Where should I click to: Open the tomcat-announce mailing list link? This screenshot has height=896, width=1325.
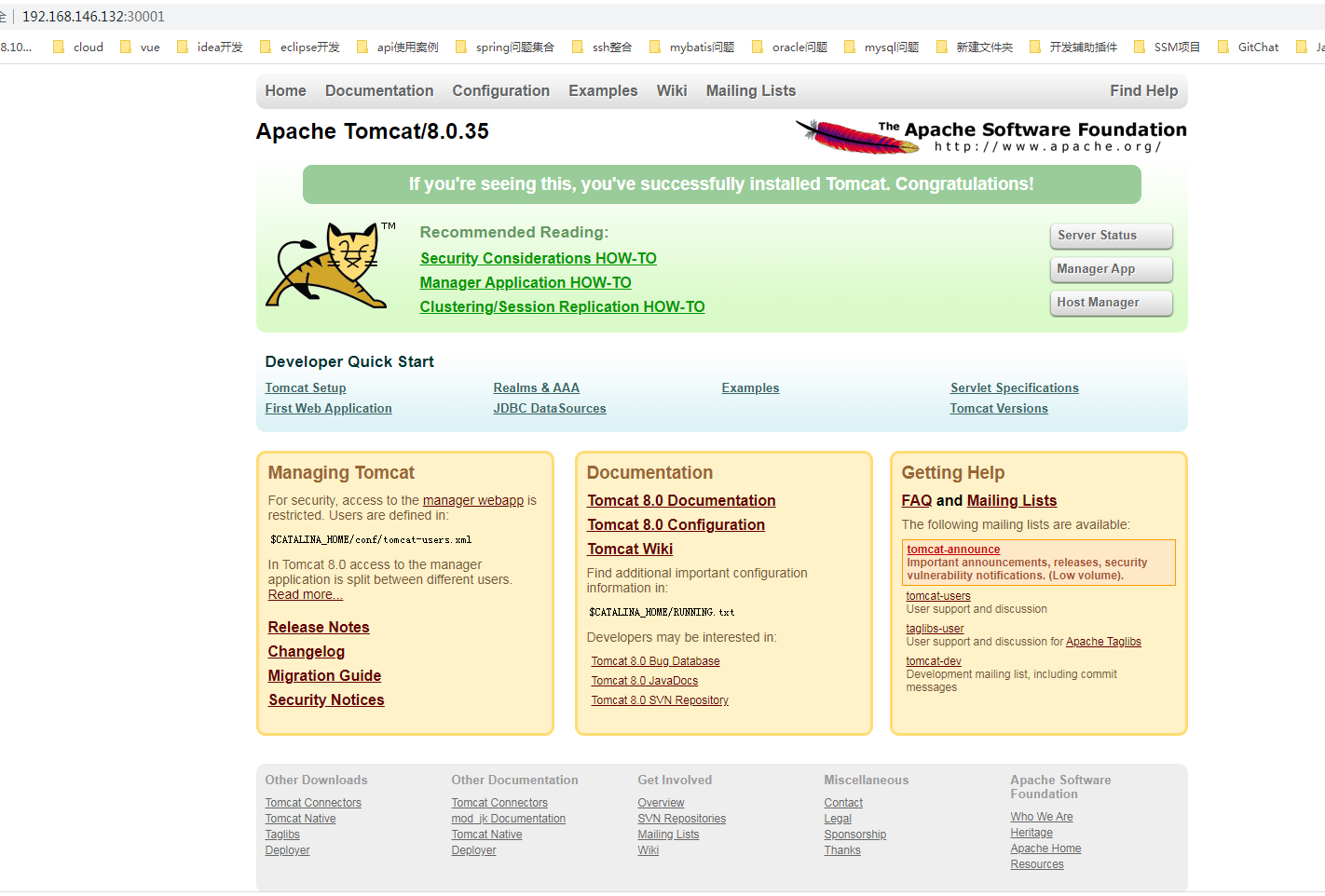(x=953, y=550)
